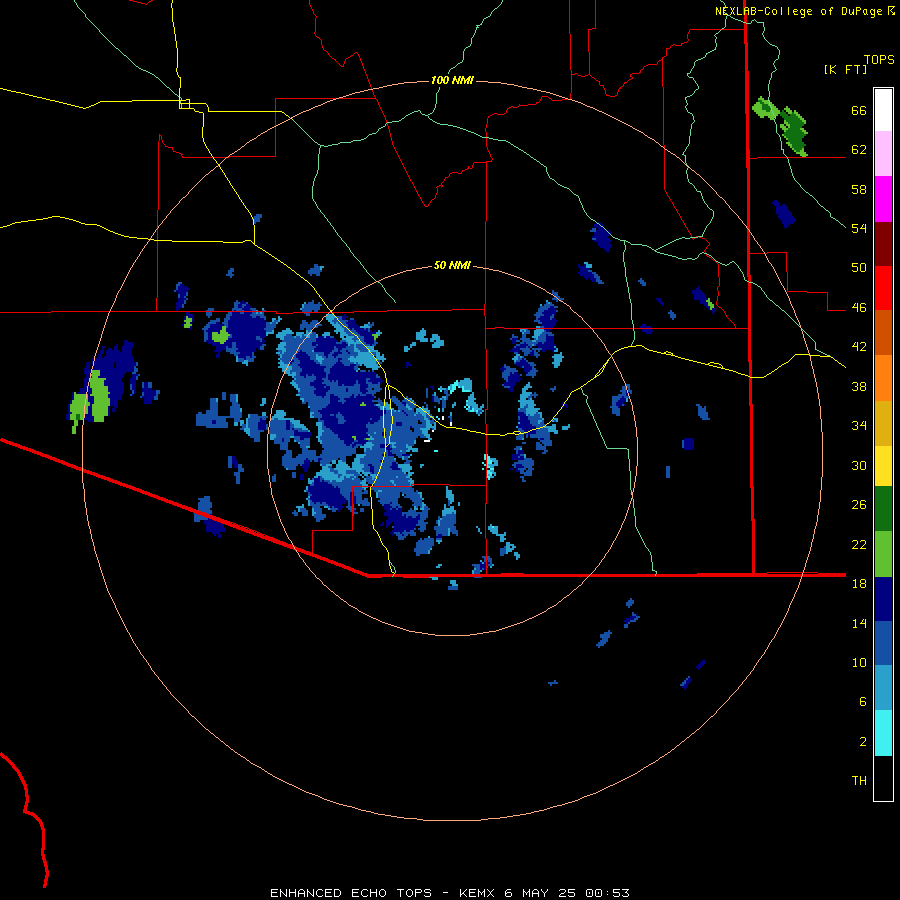
Task: Click the 54 legend value
Action: point(859,228)
